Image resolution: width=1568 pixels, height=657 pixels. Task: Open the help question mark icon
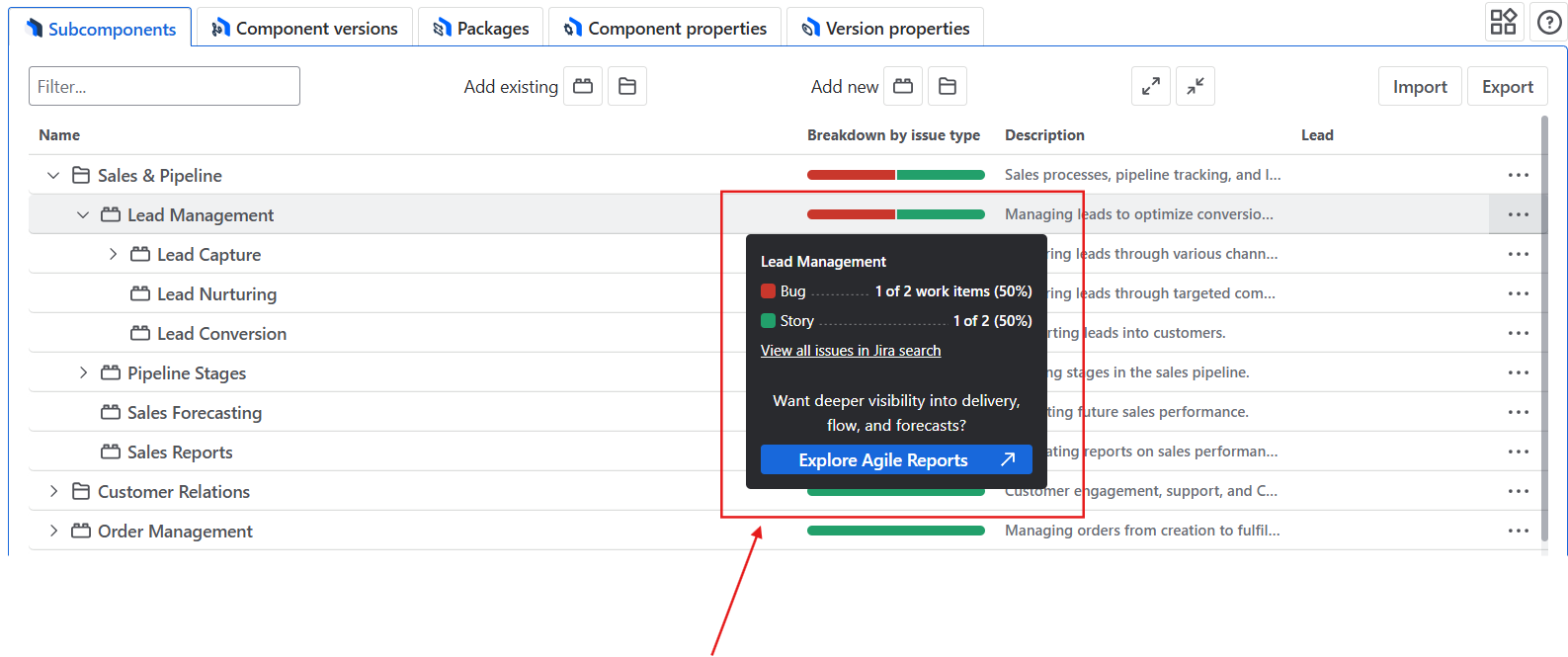[x=1549, y=22]
